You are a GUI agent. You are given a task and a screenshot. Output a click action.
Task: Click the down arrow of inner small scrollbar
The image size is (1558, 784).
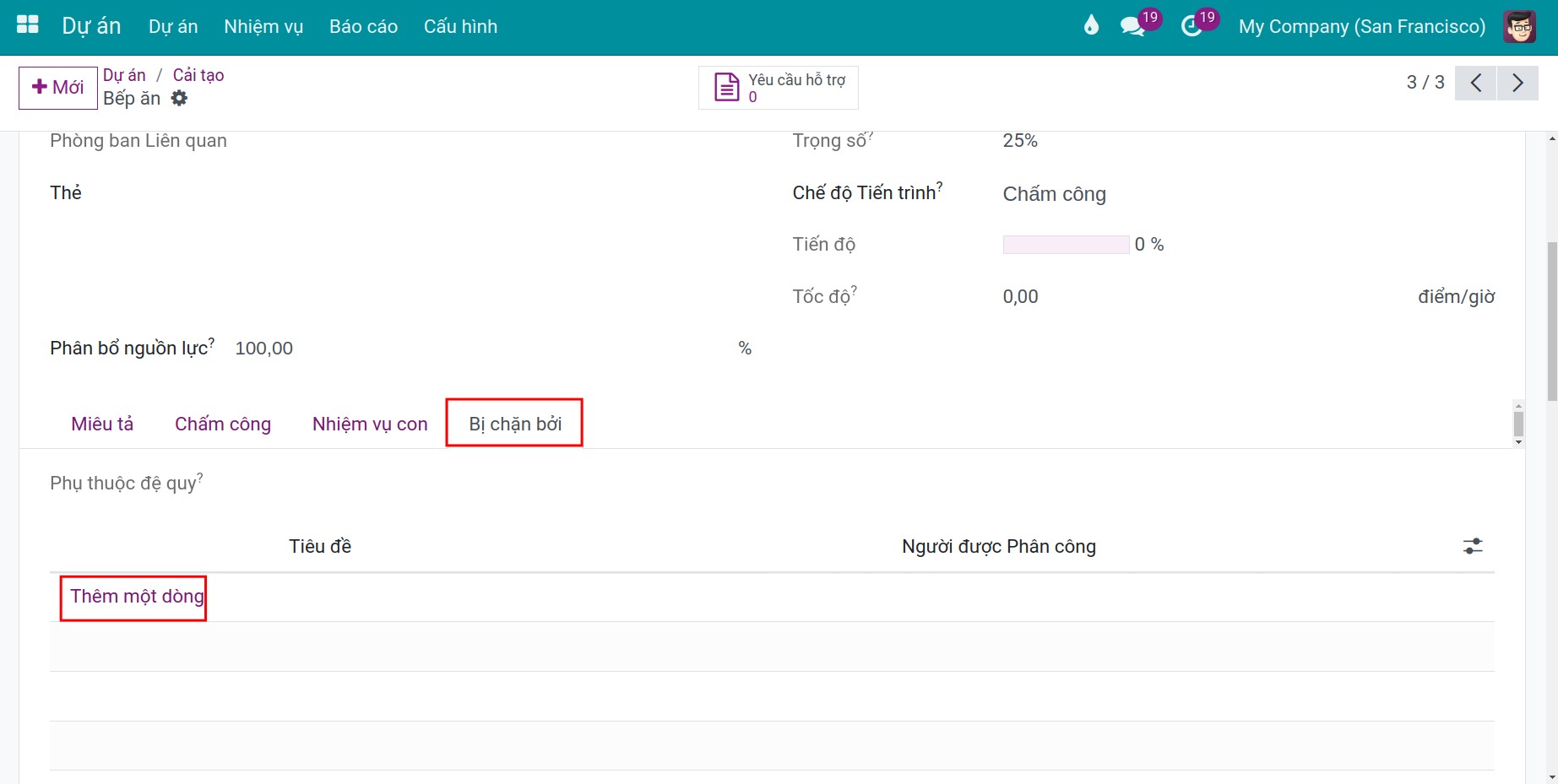pos(1518,442)
